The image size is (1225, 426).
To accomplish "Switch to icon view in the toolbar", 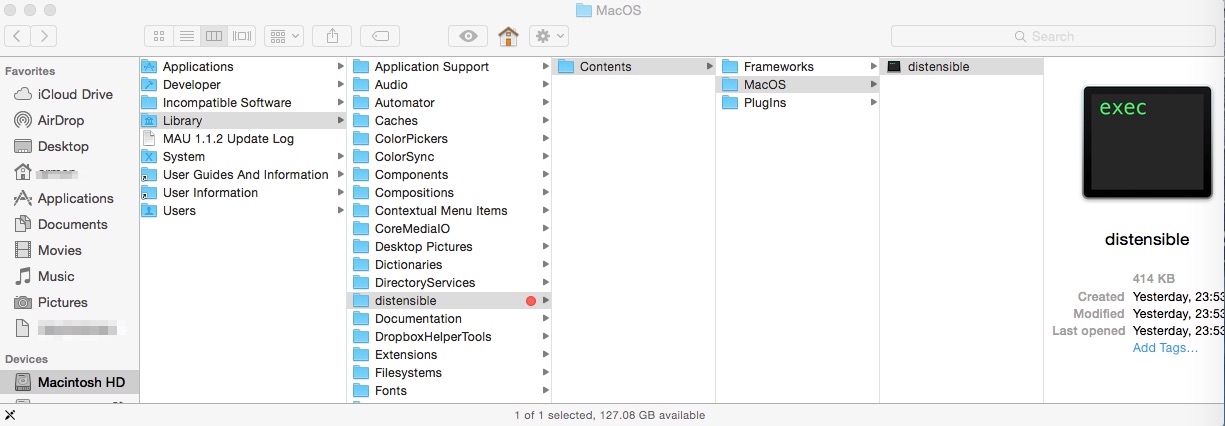I will click(x=158, y=36).
